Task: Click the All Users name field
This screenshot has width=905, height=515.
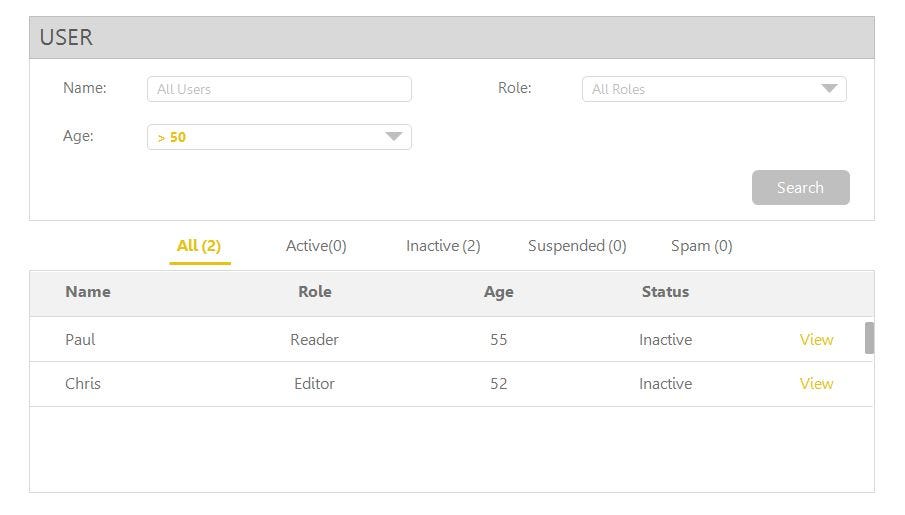Action: (279, 89)
